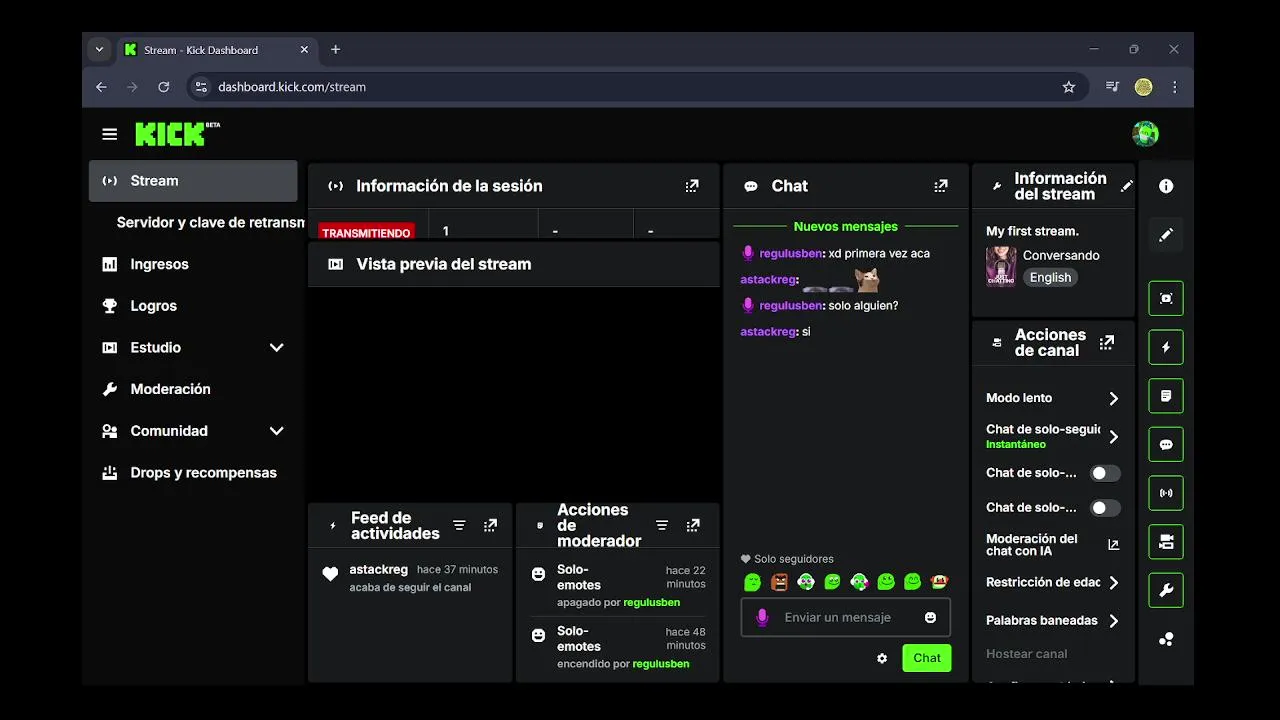Pop out the Feed de actividades panel
Viewport: 1280px width, 720px height.
[x=490, y=525]
